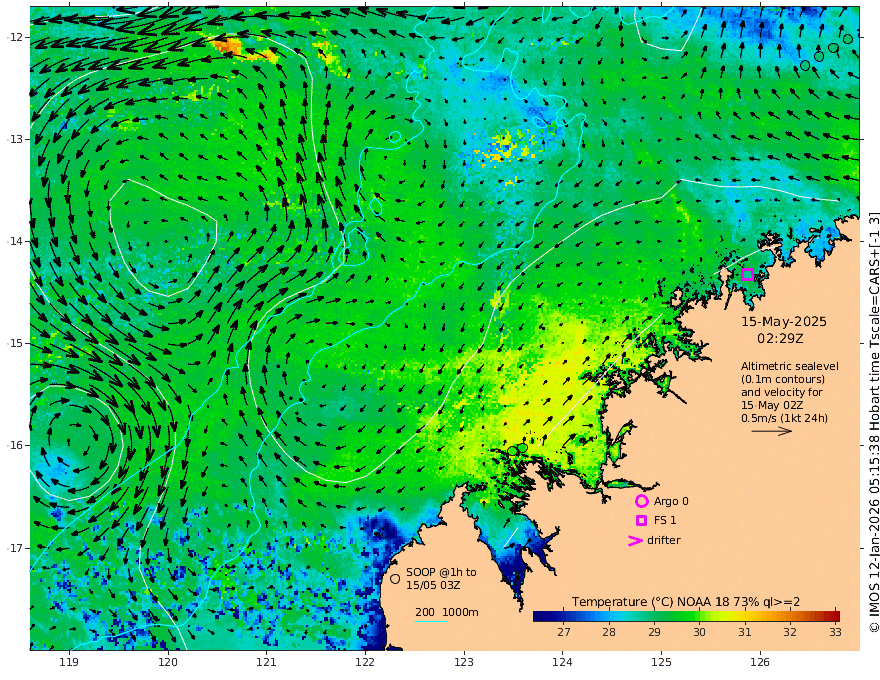Click the colorbar tick label 33
The width and height of the screenshot is (880, 680).
click(x=835, y=632)
